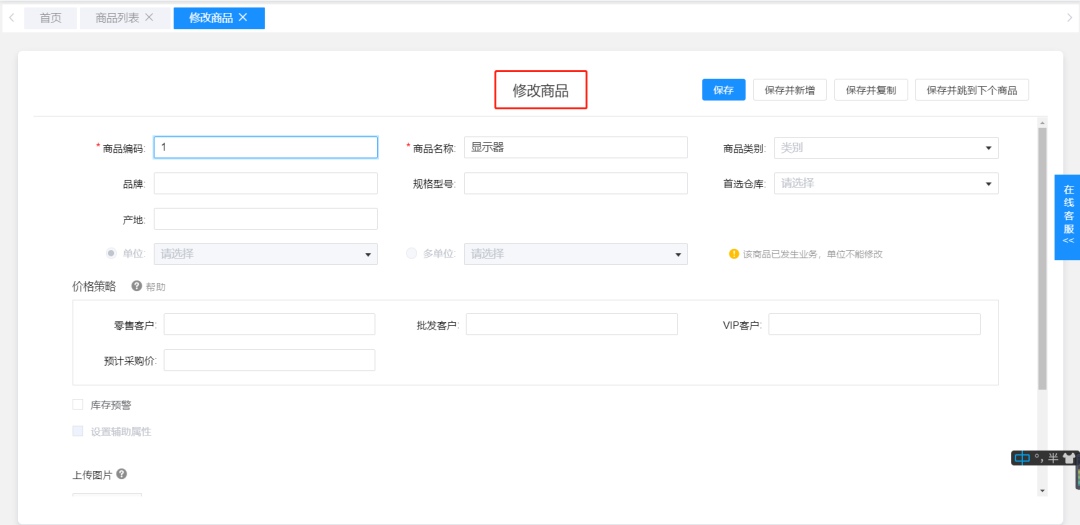The height and width of the screenshot is (525, 1080).
Task: Close the 商品列表 tab
Action: click(x=149, y=18)
